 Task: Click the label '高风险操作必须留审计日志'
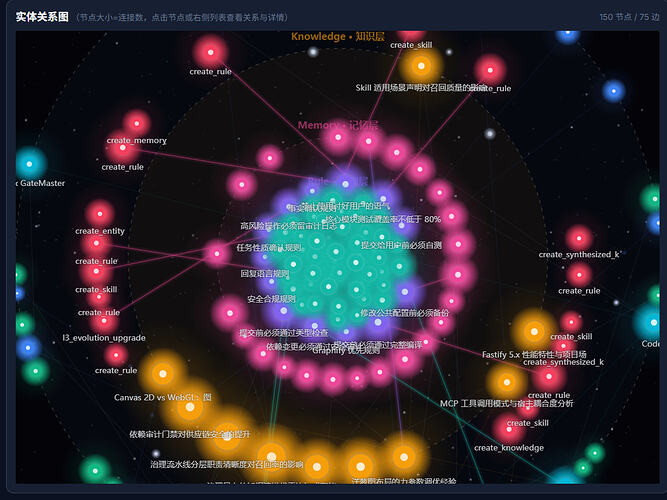[288, 226]
